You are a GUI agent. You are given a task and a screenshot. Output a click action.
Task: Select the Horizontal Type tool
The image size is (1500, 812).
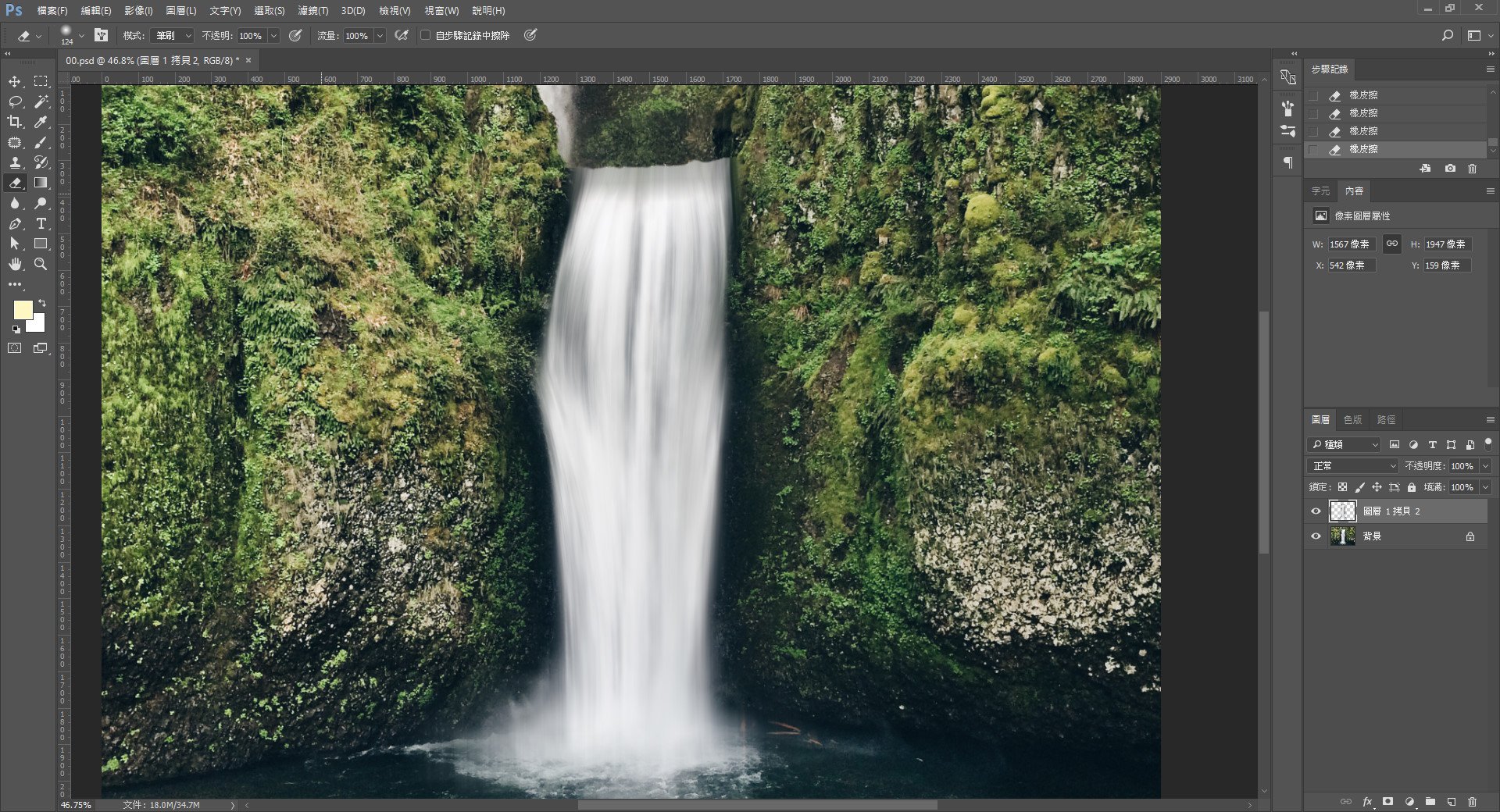tap(41, 223)
